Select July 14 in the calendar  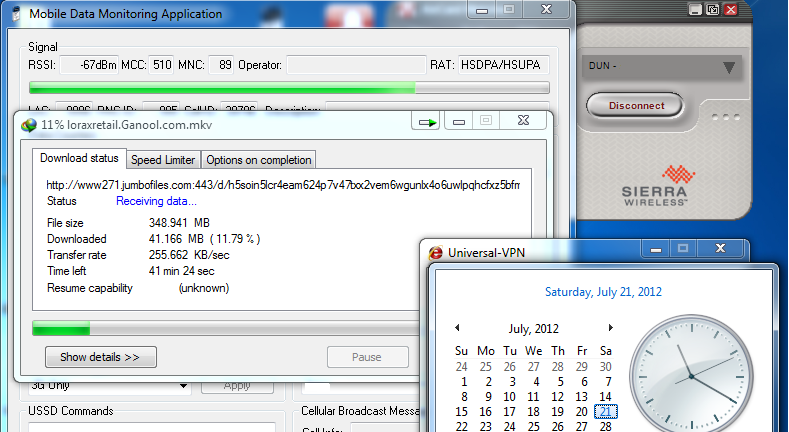(605, 397)
